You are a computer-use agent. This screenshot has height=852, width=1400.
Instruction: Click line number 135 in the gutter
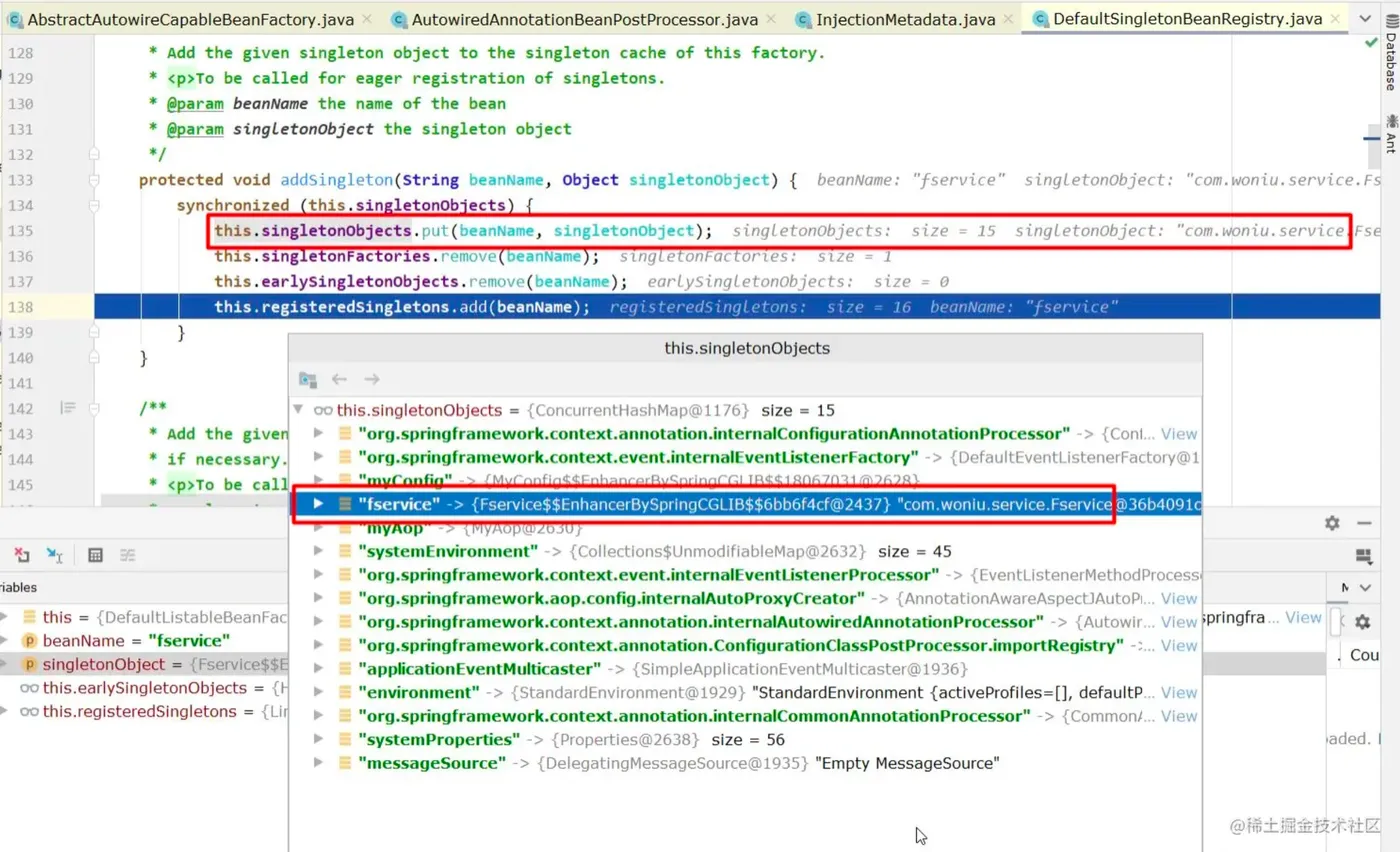20,231
